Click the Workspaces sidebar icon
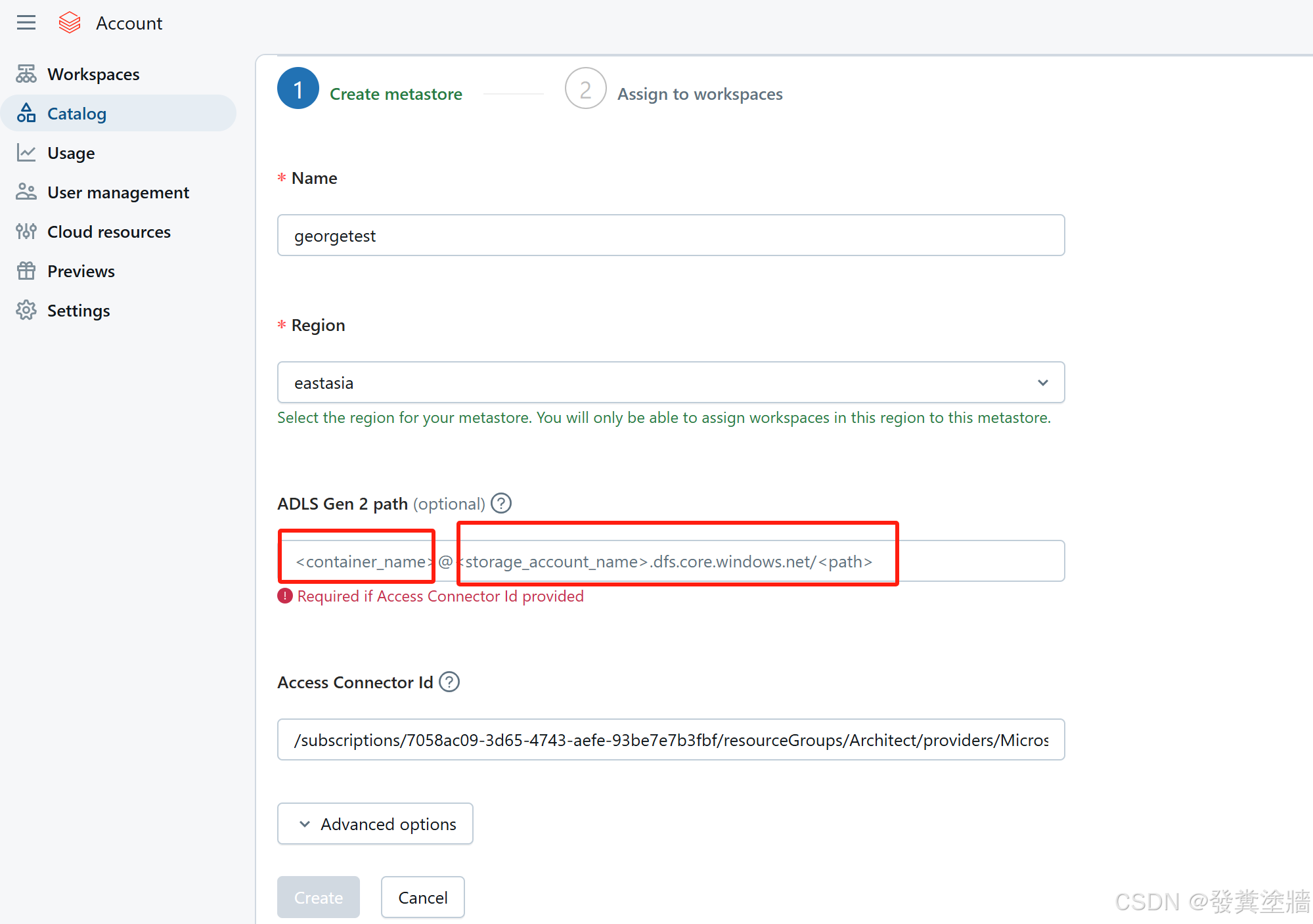1313x924 pixels. point(27,74)
